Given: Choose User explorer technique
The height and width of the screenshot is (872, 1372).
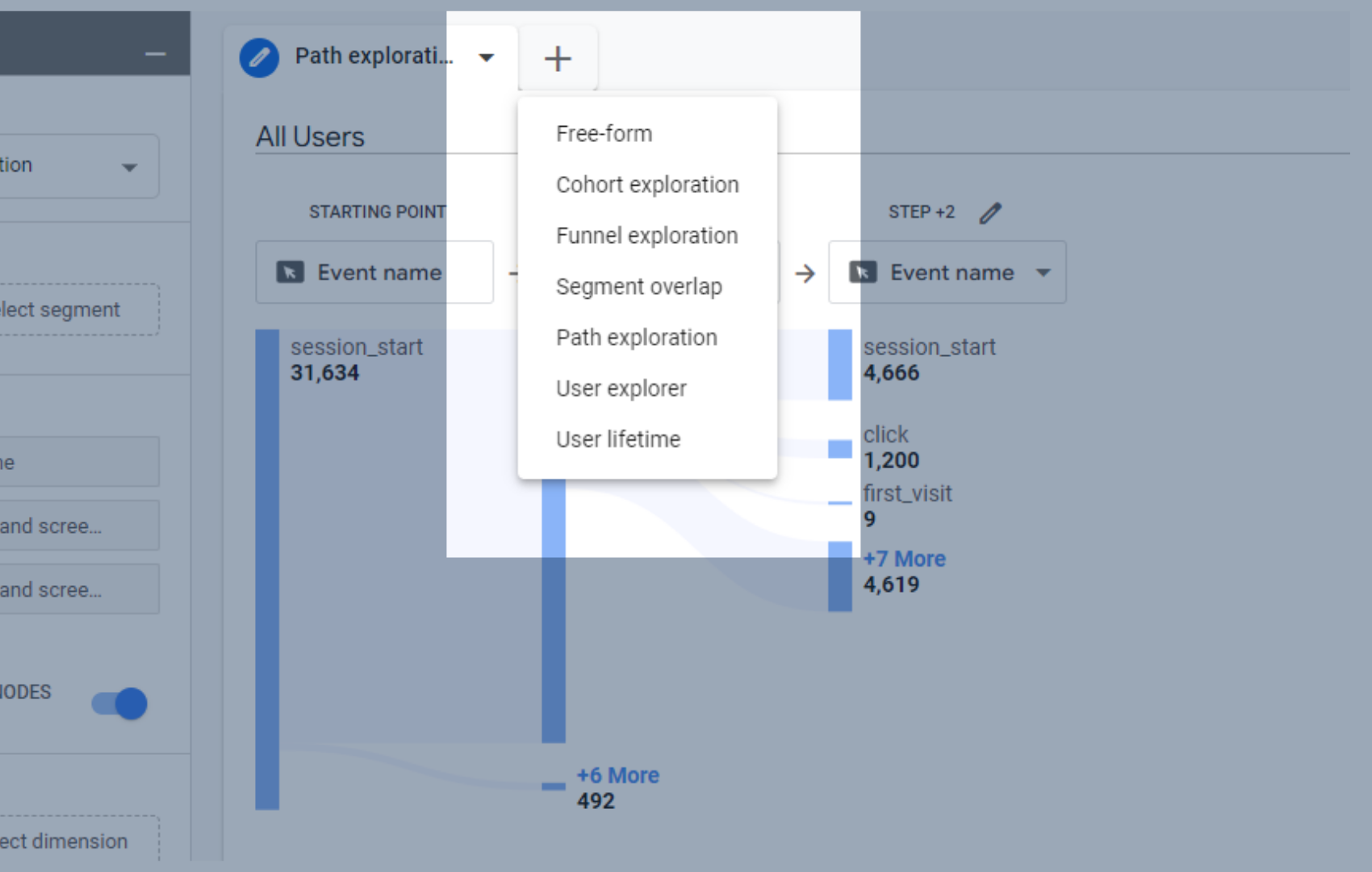Looking at the screenshot, I should coord(621,388).
